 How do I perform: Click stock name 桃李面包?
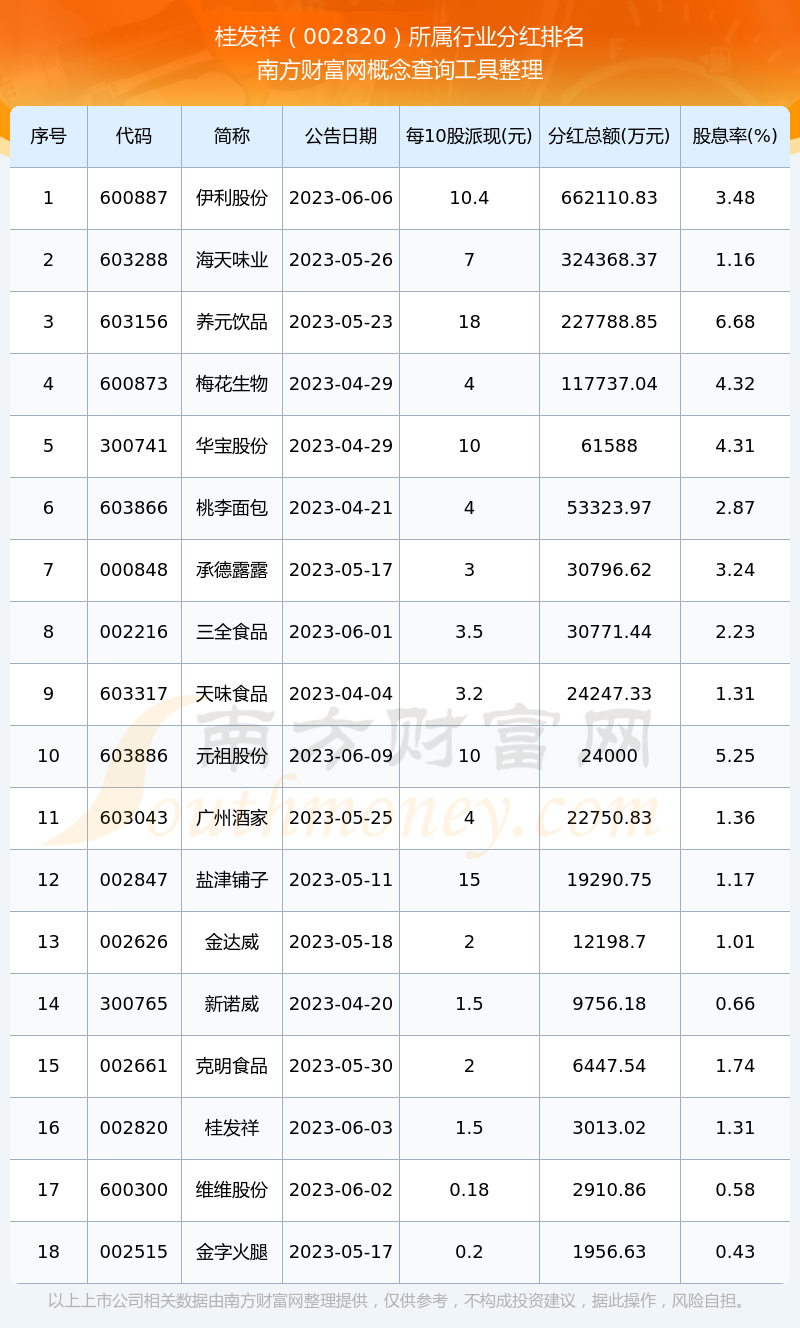(x=232, y=508)
